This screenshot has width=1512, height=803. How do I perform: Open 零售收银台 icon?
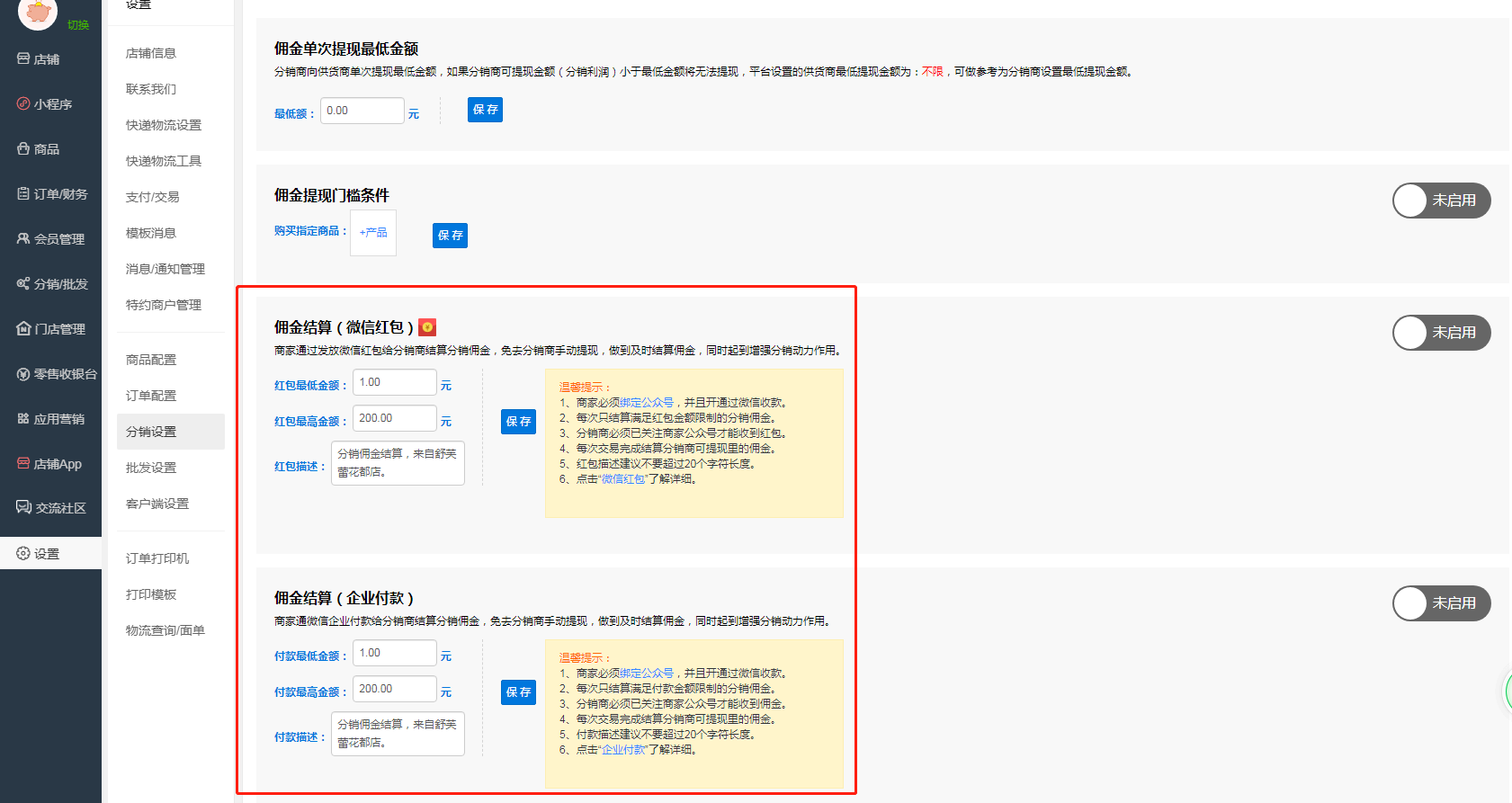(x=23, y=373)
